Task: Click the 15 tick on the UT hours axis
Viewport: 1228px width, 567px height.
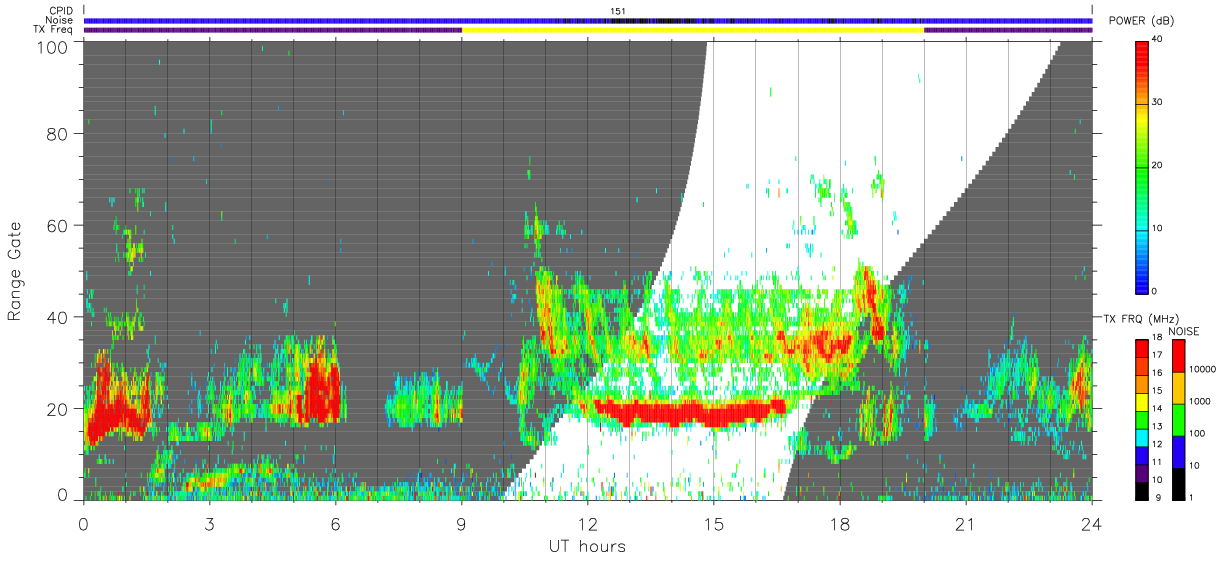Action: pos(713,523)
